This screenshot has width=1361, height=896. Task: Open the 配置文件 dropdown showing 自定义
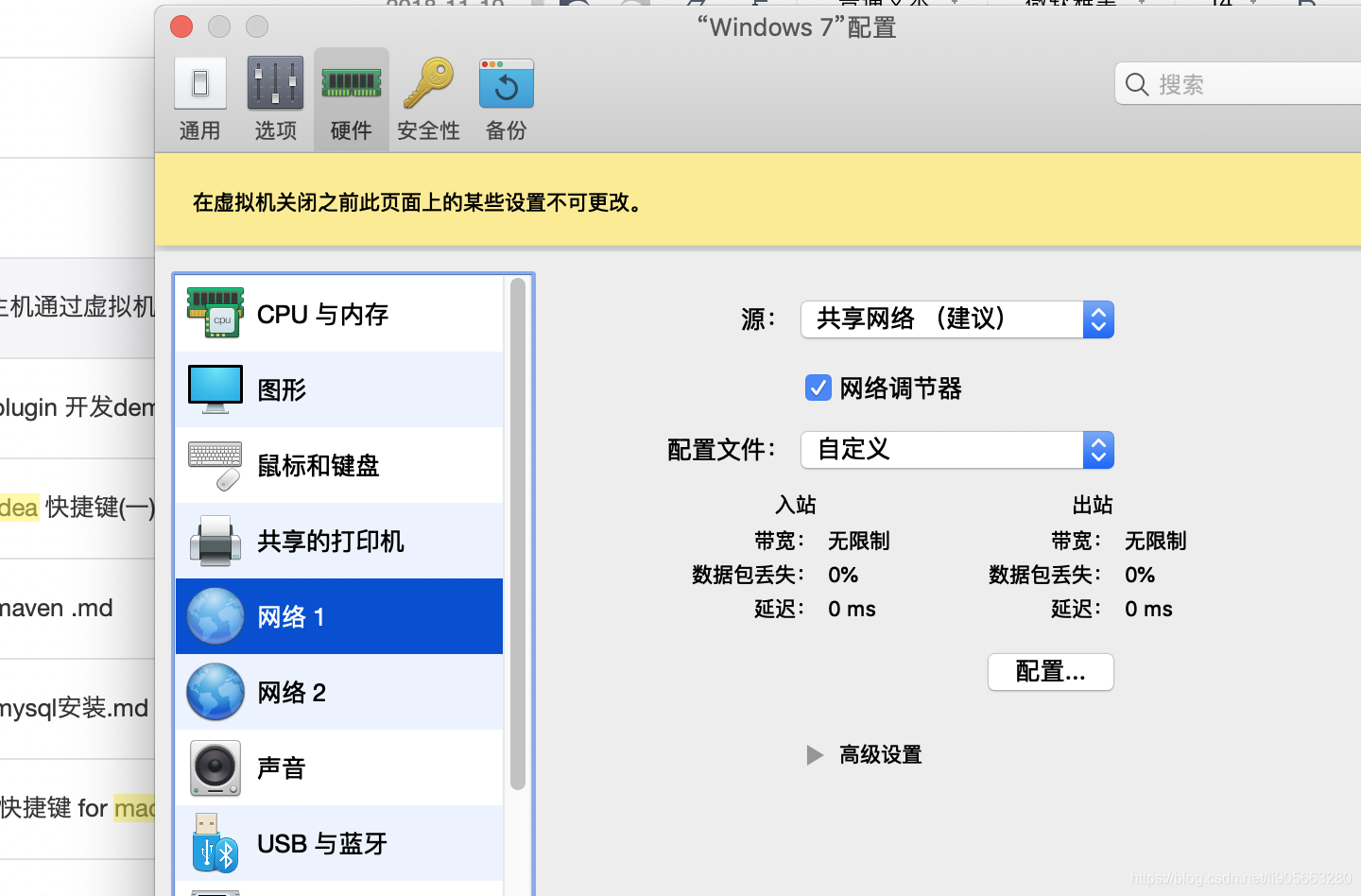click(957, 450)
